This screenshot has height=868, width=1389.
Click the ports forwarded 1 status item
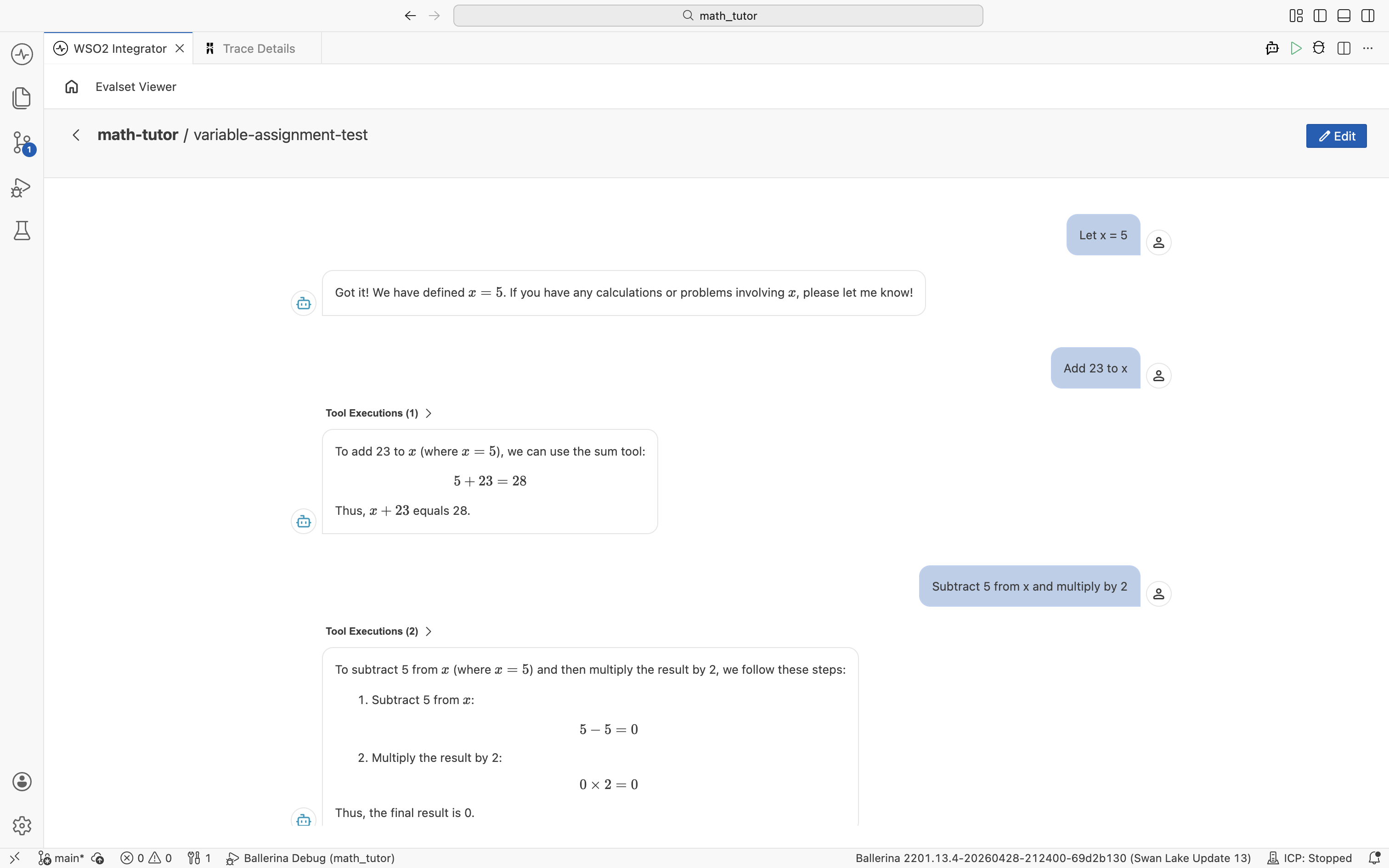(x=199, y=858)
